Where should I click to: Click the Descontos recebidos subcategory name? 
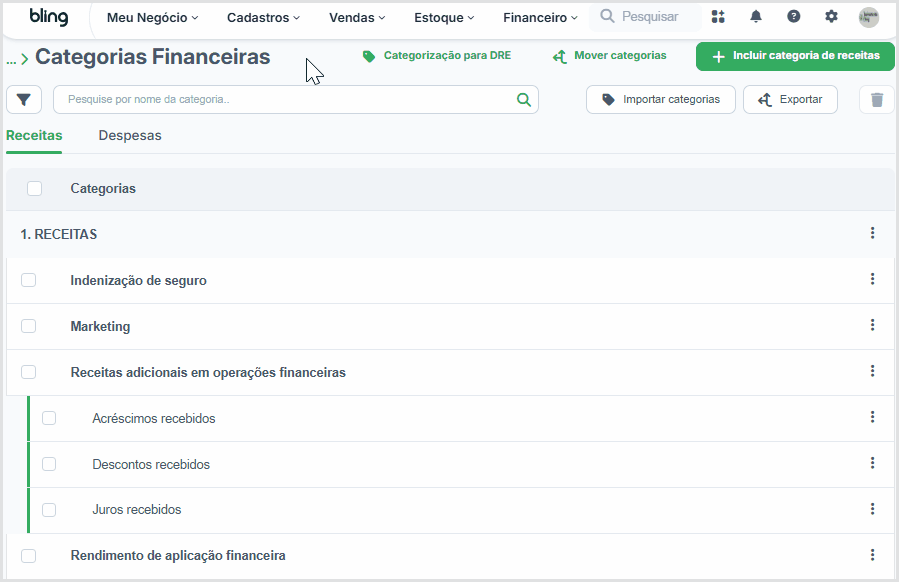pyautogui.click(x=151, y=464)
